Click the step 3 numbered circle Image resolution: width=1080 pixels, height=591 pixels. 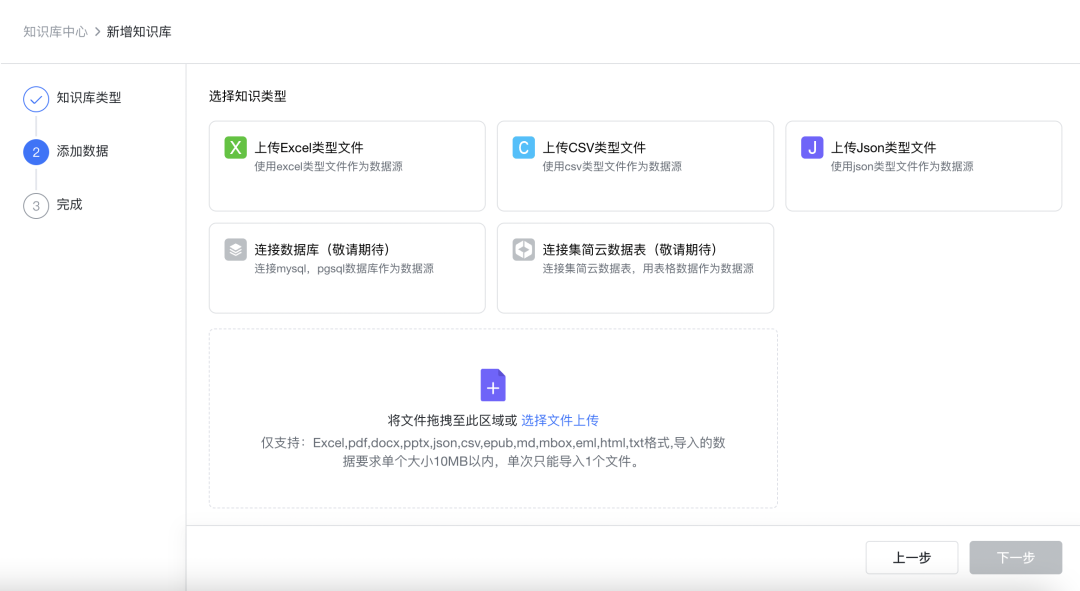[x=36, y=206]
